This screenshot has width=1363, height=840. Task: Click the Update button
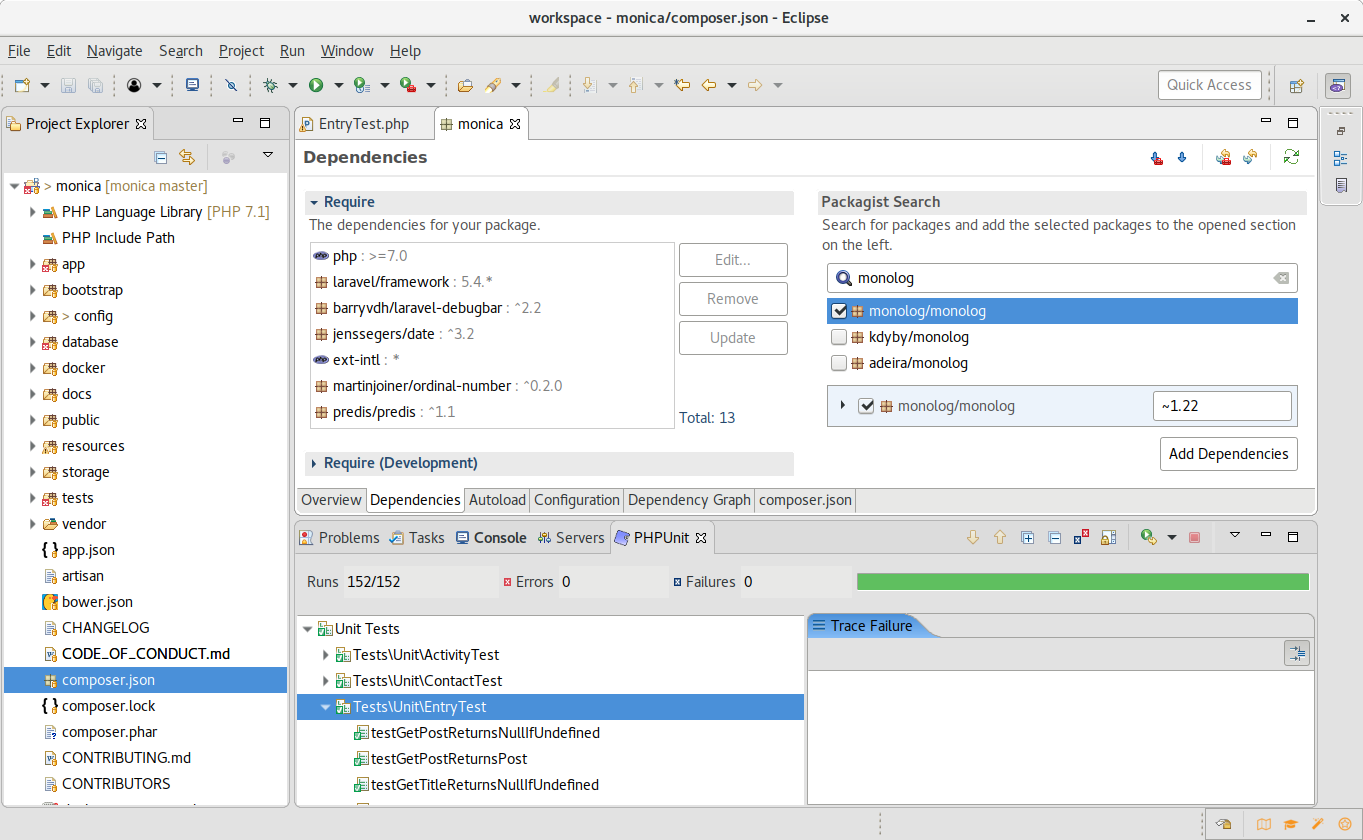tap(733, 338)
